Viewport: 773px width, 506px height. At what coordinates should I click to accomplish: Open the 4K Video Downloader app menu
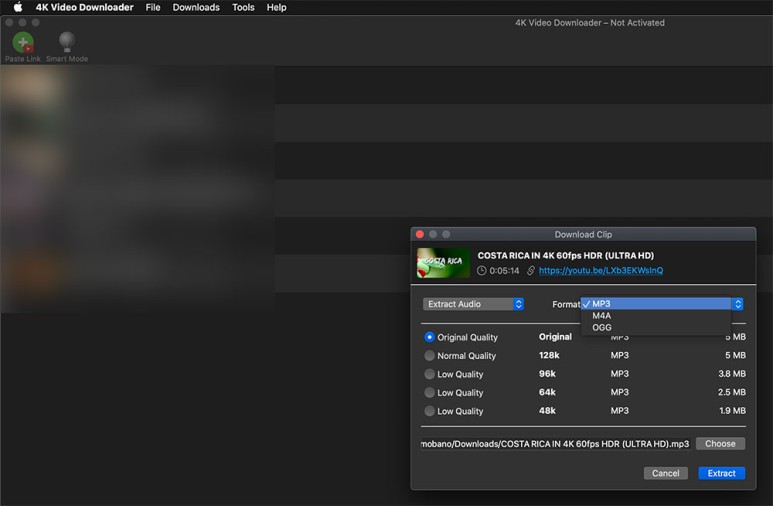pos(84,7)
